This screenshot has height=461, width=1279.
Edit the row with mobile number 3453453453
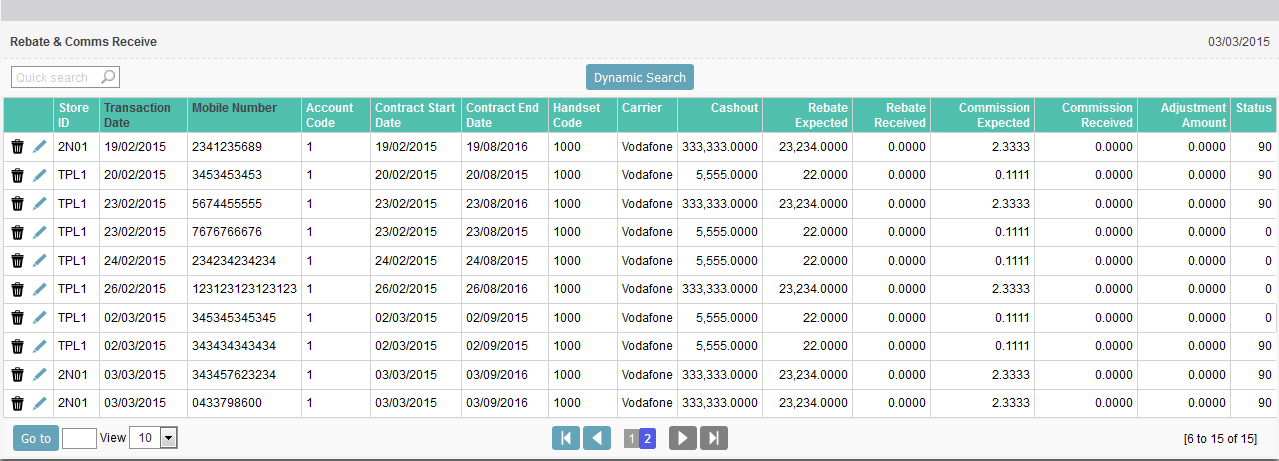40,175
